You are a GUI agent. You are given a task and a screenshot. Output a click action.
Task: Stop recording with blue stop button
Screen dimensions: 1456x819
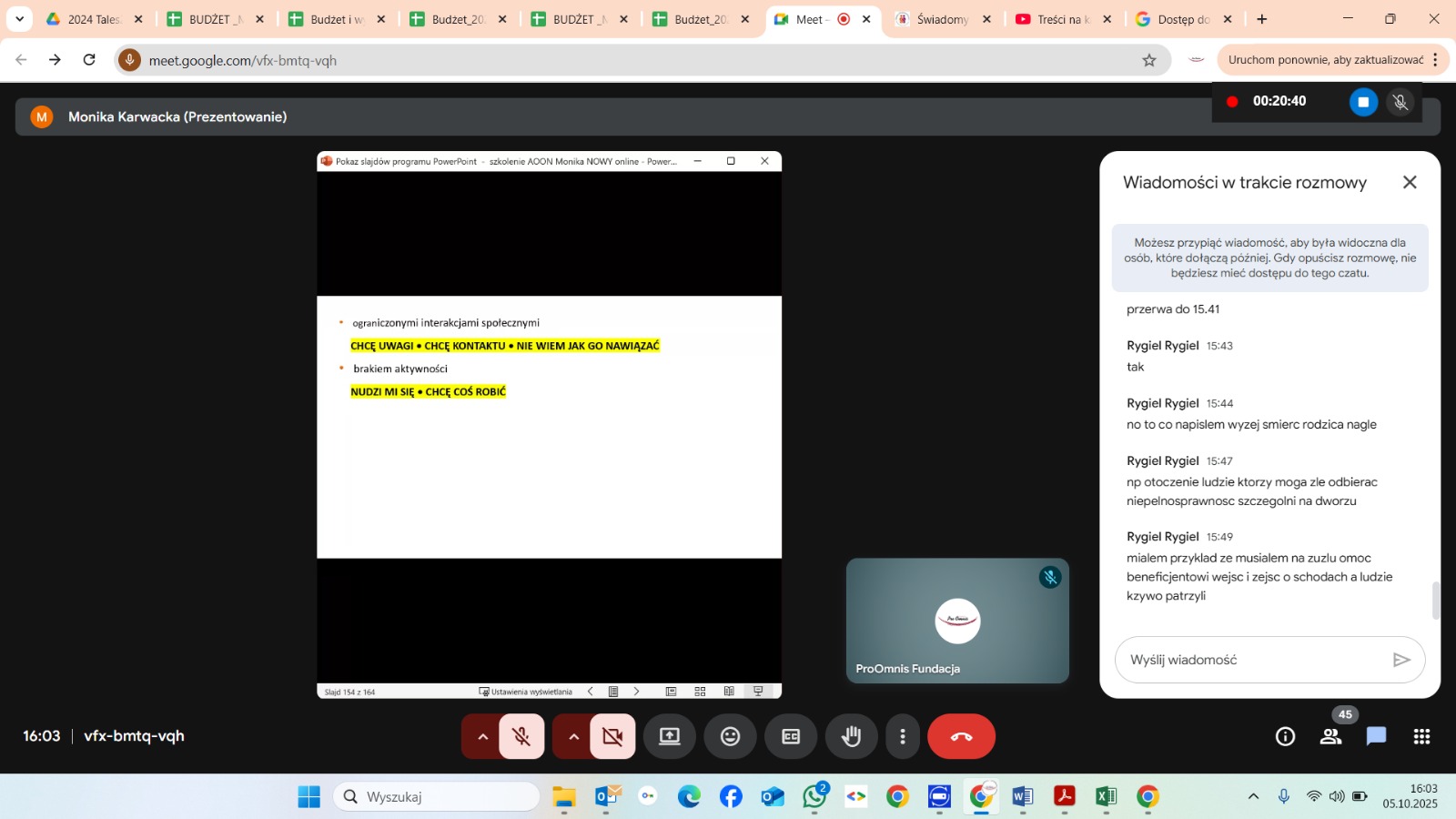[x=1362, y=102]
